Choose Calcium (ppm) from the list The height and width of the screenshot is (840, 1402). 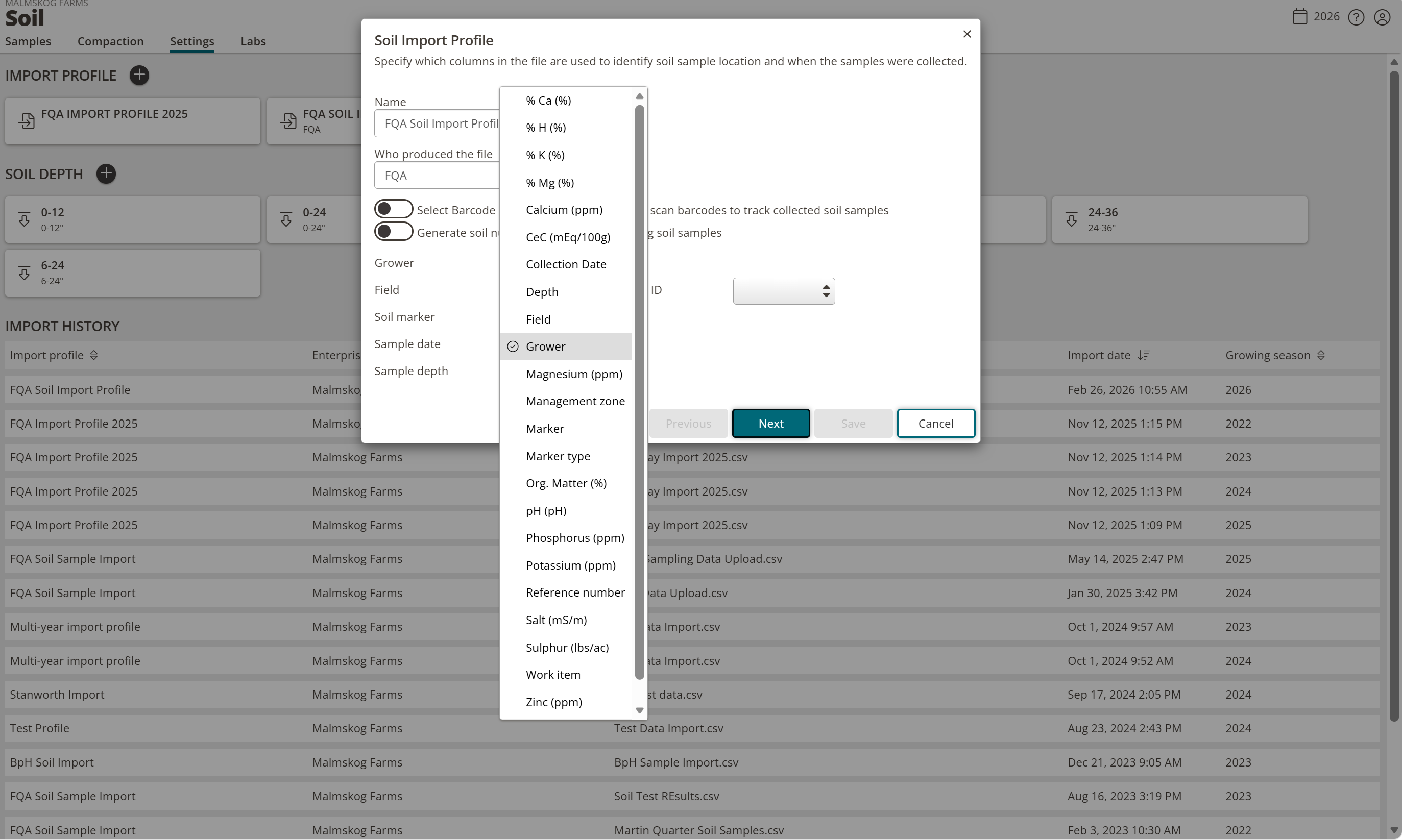566,209
